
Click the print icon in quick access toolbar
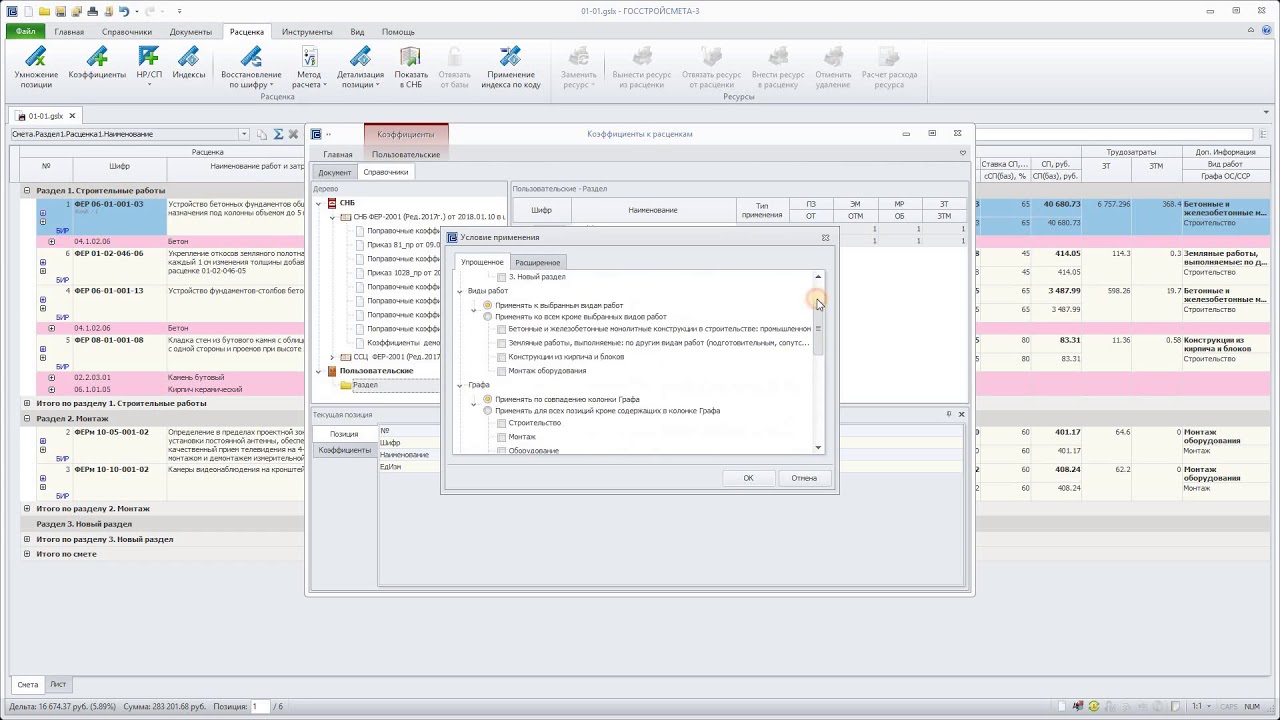pos(93,11)
